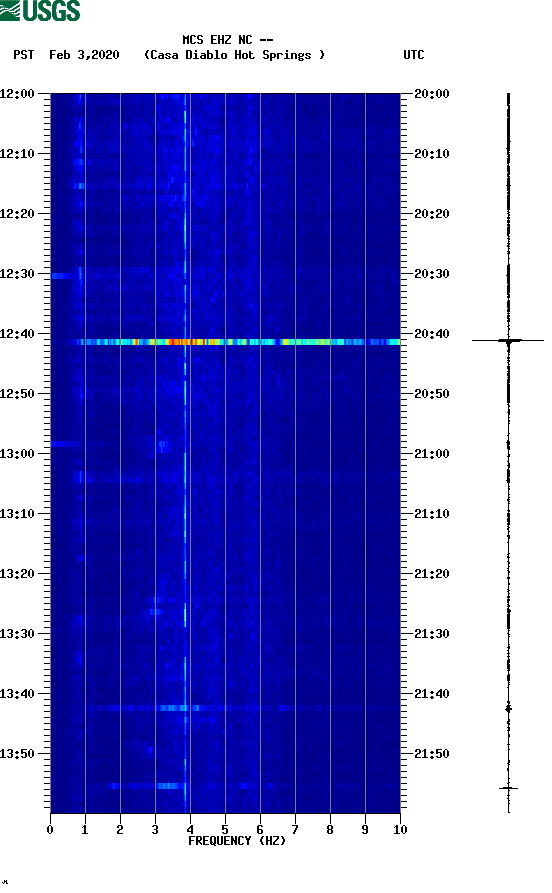
Task: Click the 7 Hz frequency axis label
Action: point(295,829)
